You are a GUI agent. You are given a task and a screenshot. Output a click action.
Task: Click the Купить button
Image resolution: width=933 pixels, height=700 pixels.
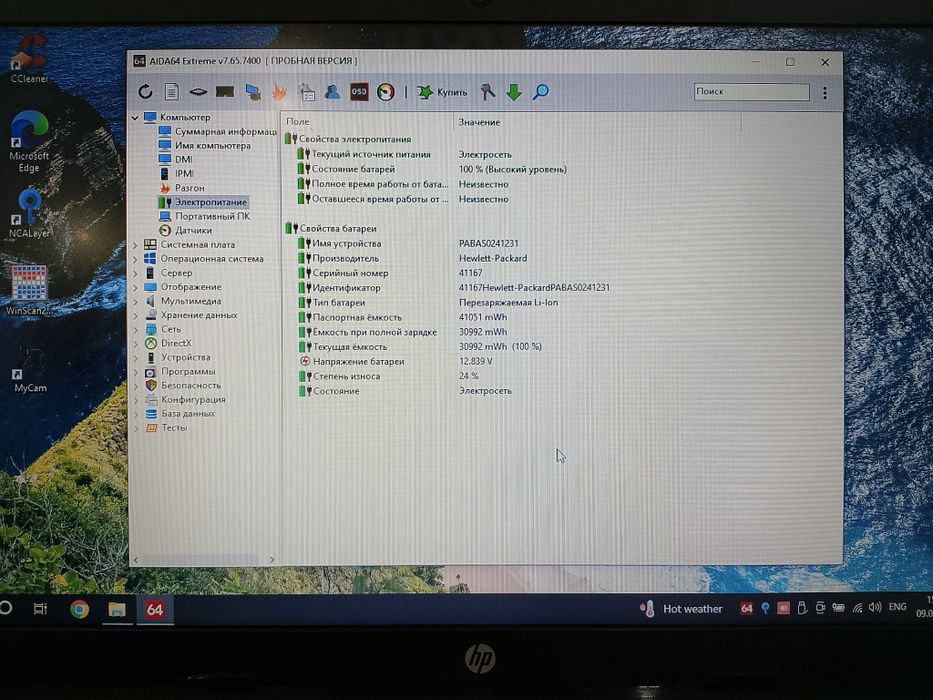[442, 92]
